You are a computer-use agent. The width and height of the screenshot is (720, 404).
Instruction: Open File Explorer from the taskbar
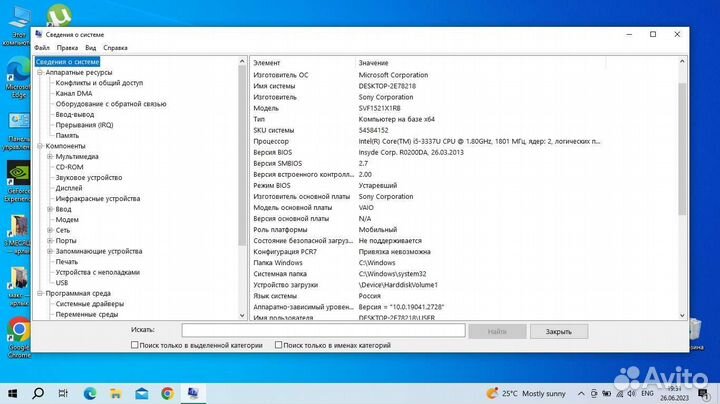[116, 393]
